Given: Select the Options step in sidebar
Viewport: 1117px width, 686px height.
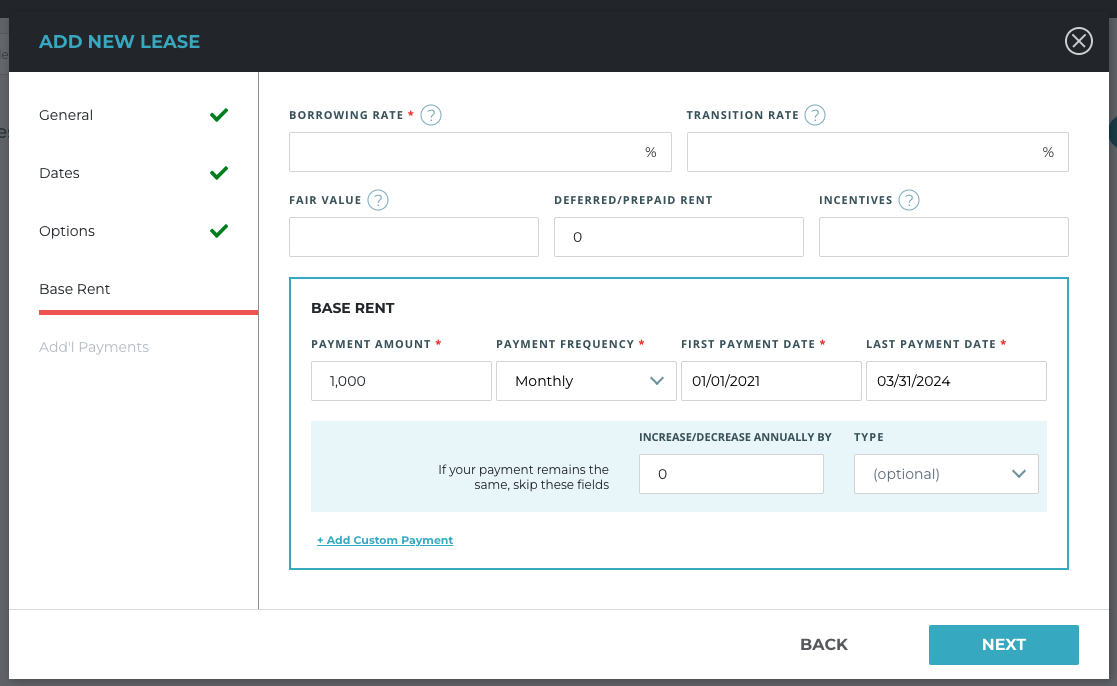Looking at the screenshot, I should pos(67,231).
